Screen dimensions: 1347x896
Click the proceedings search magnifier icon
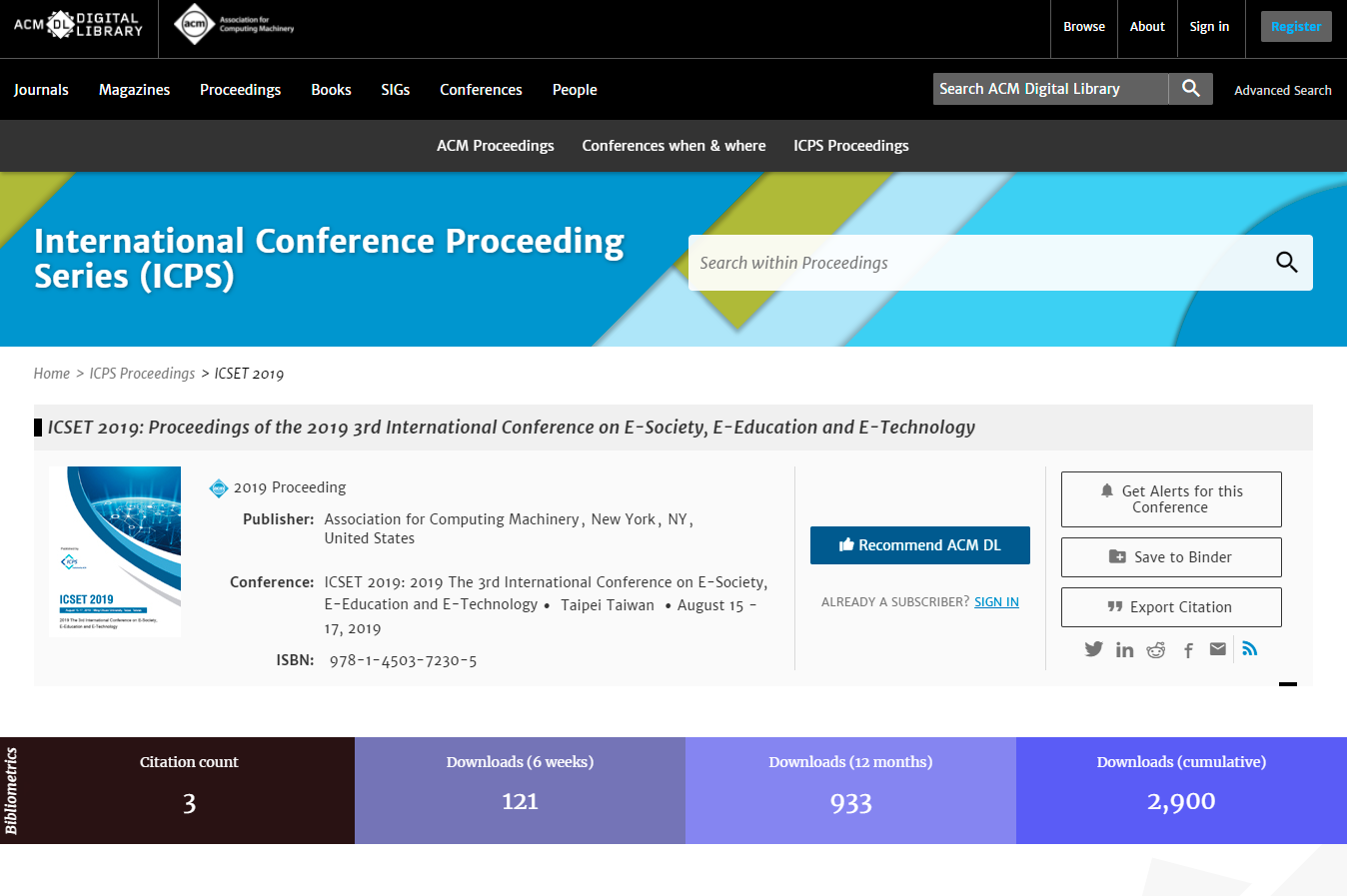(x=1286, y=263)
